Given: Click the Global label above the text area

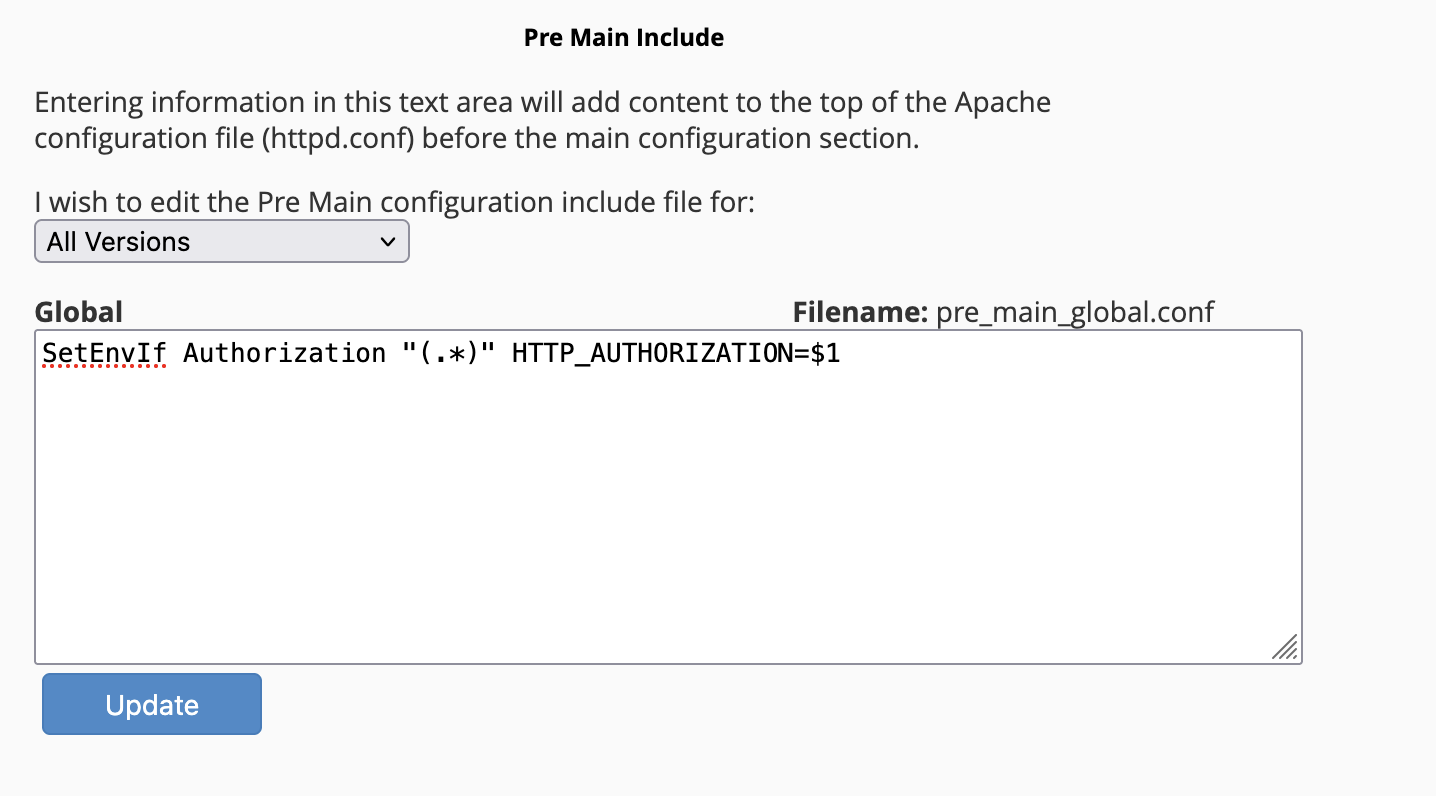Looking at the screenshot, I should pos(79,312).
